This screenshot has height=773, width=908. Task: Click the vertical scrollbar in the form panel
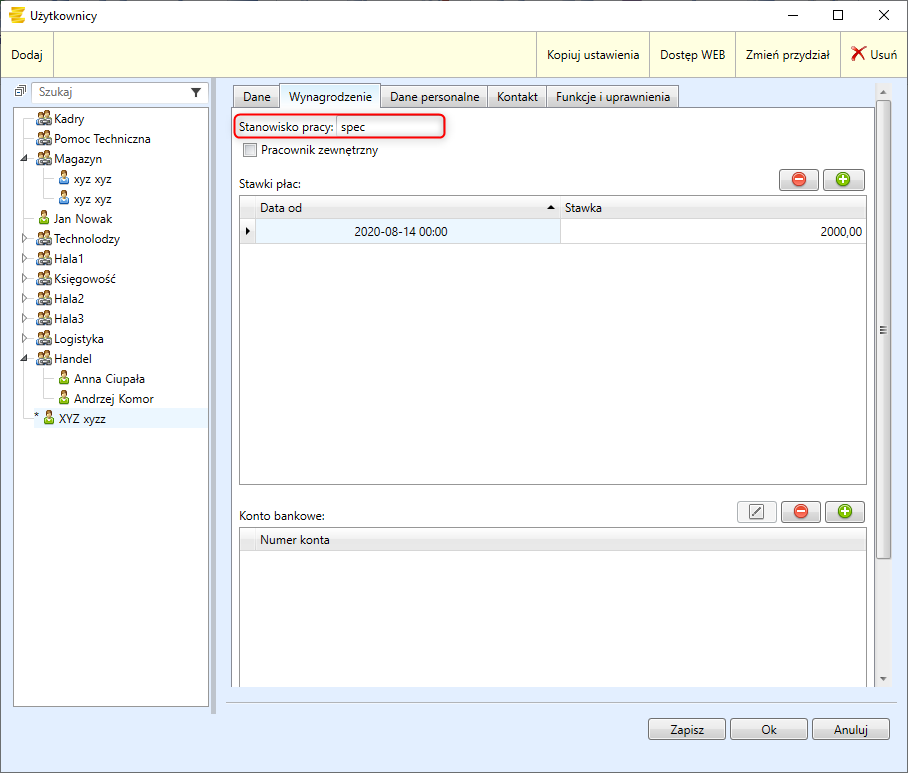click(x=882, y=330)
